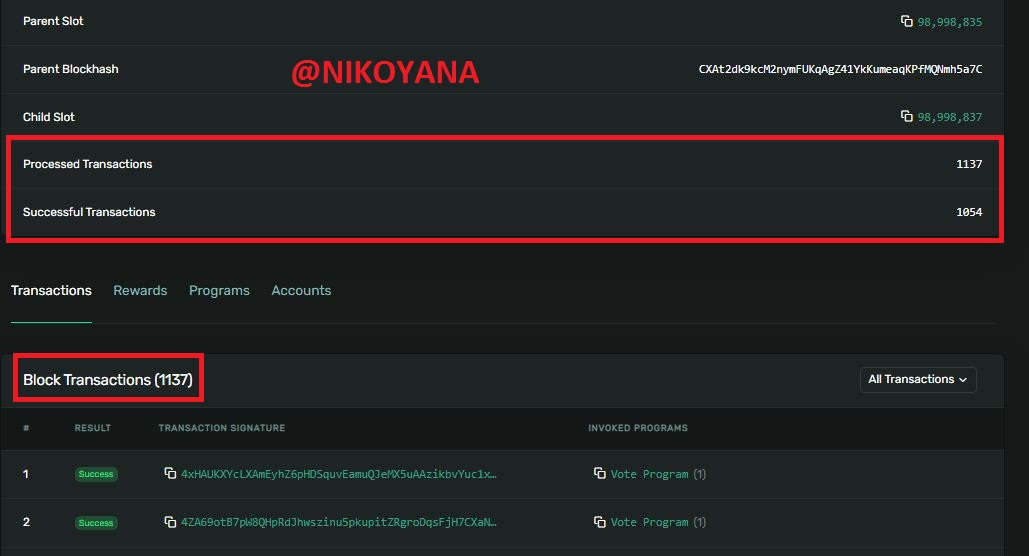Click the Successful Transactions value 1054
The image size is (1029, 556).
coord(969,212)
